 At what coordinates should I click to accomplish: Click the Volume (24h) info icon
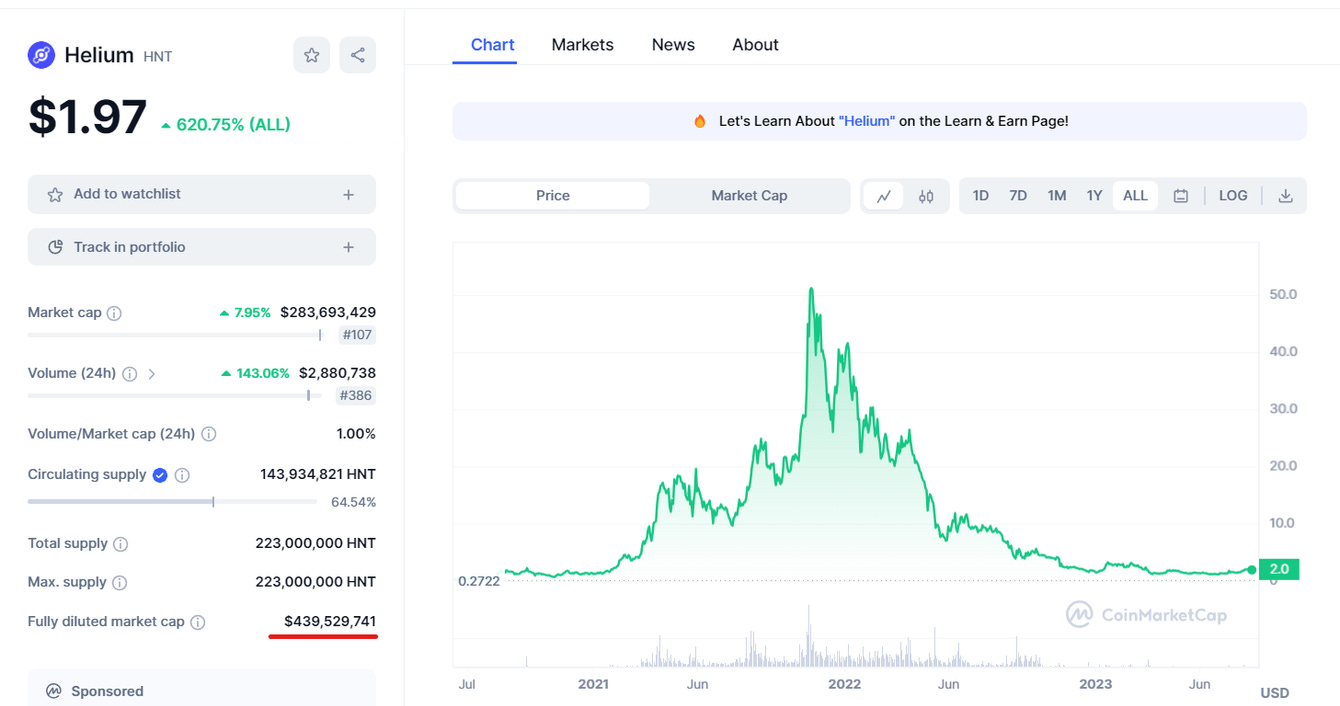[x=130, y=374]
